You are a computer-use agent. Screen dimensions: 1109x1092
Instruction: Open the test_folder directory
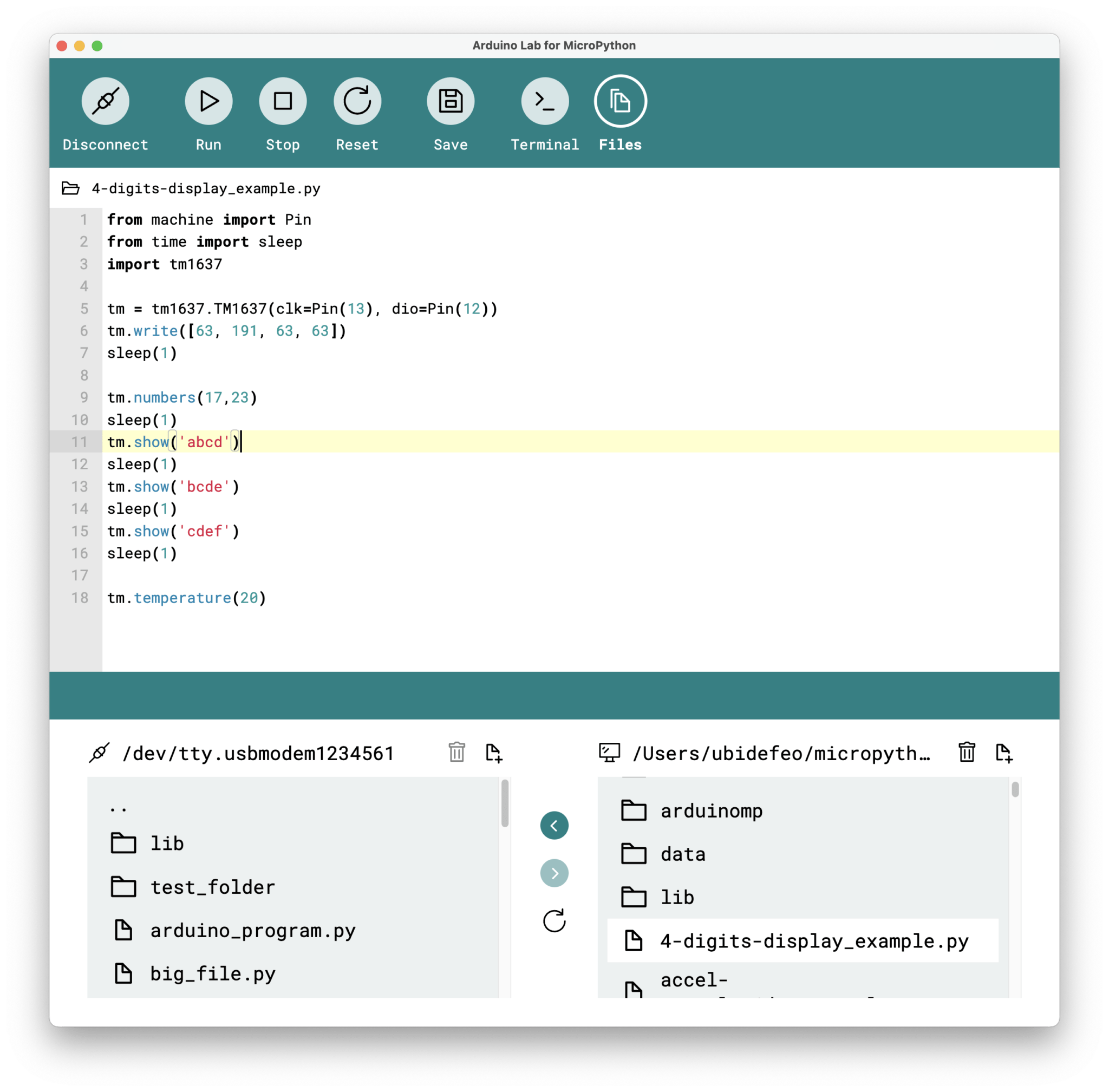pos(212,887)
